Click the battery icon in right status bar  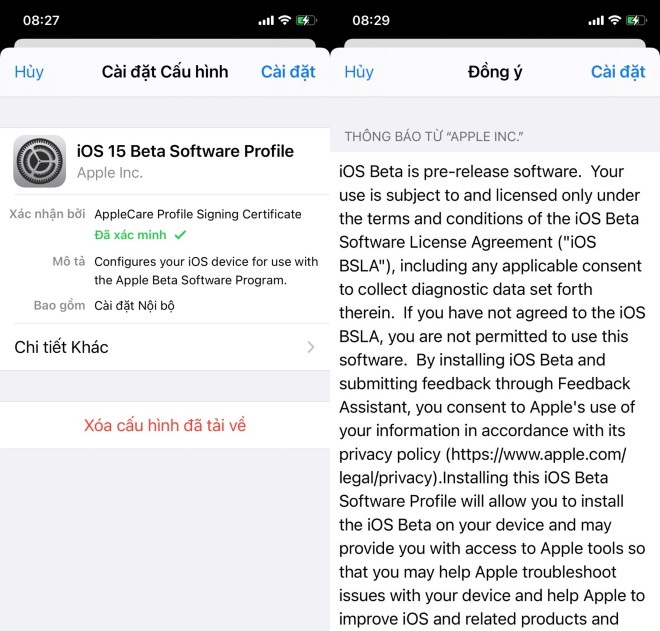click(x=636, y=20)
